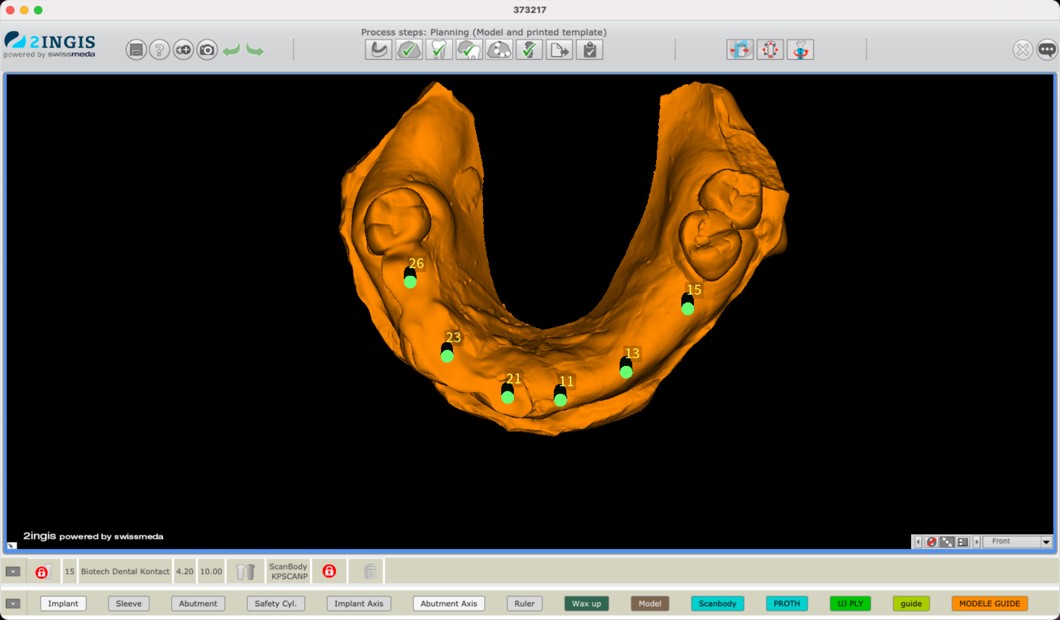Viewport: 1060px width, 620px height.
Task: Click the cyan Scanbody layer swatch
Action: pyautogui.click(x=717, y=604)
